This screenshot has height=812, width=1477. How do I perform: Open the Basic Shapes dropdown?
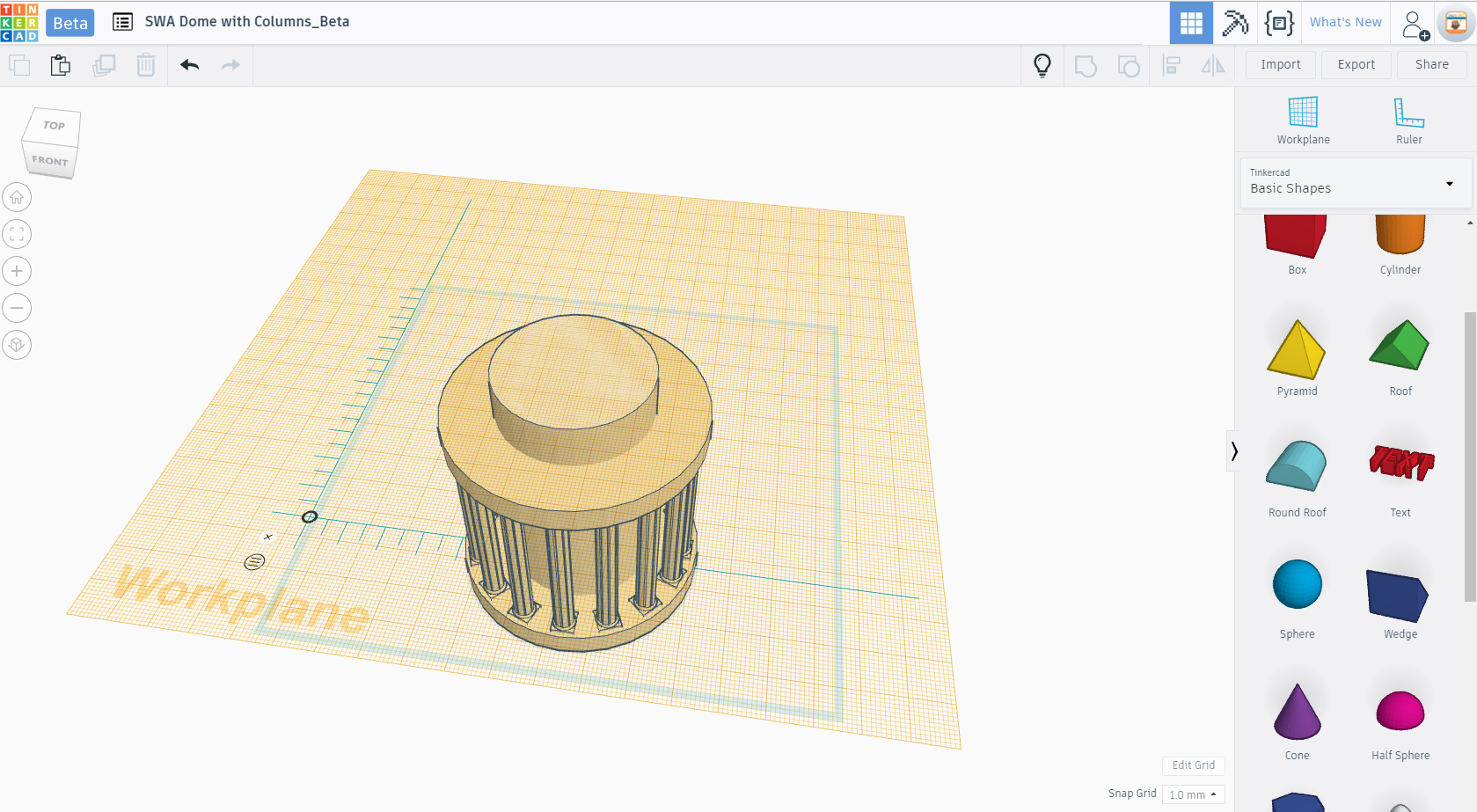1356,183
